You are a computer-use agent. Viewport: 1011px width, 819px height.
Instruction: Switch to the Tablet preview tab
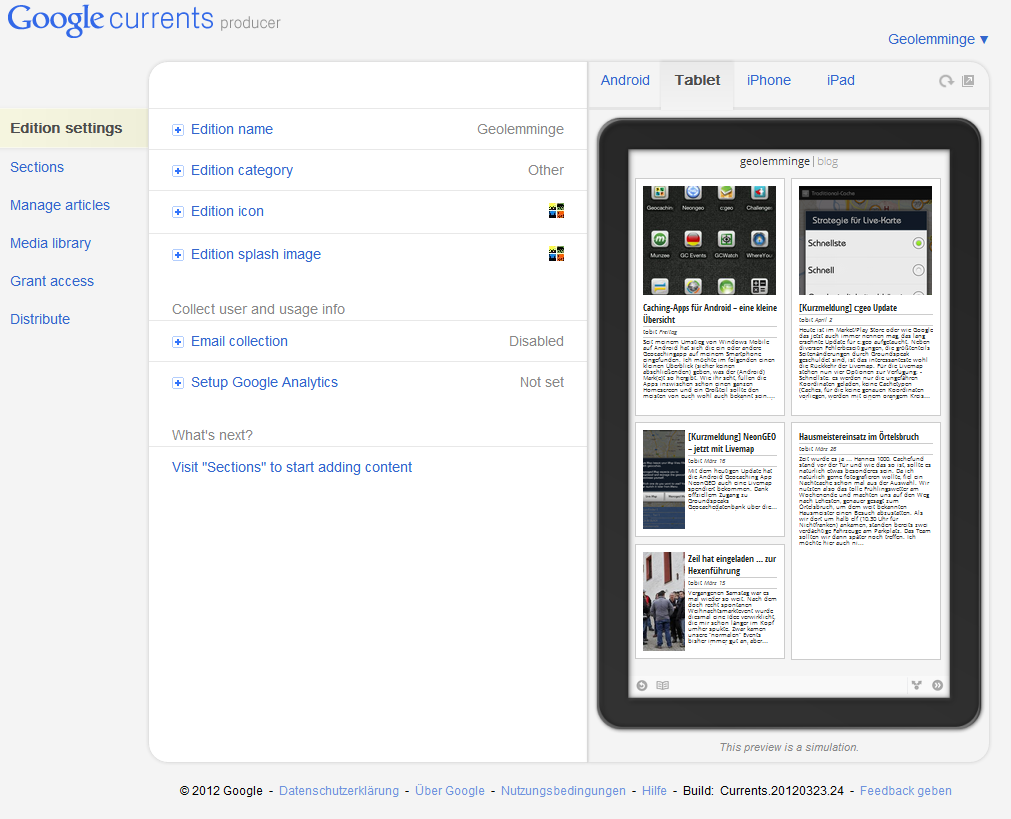point(697,80)
